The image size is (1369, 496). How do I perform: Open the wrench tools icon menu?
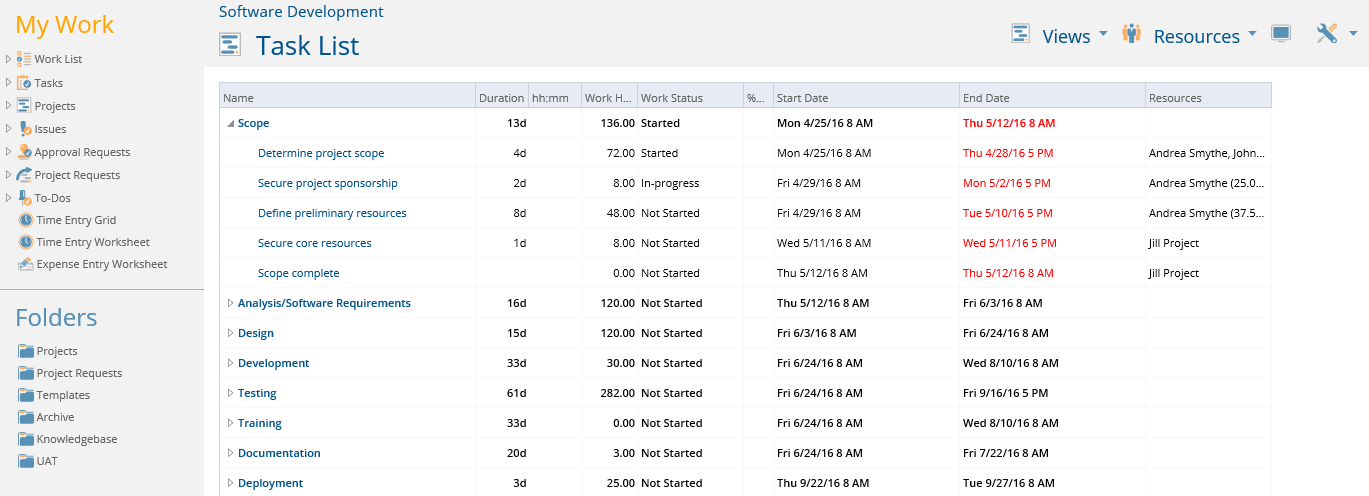[x=1327, y=34]
